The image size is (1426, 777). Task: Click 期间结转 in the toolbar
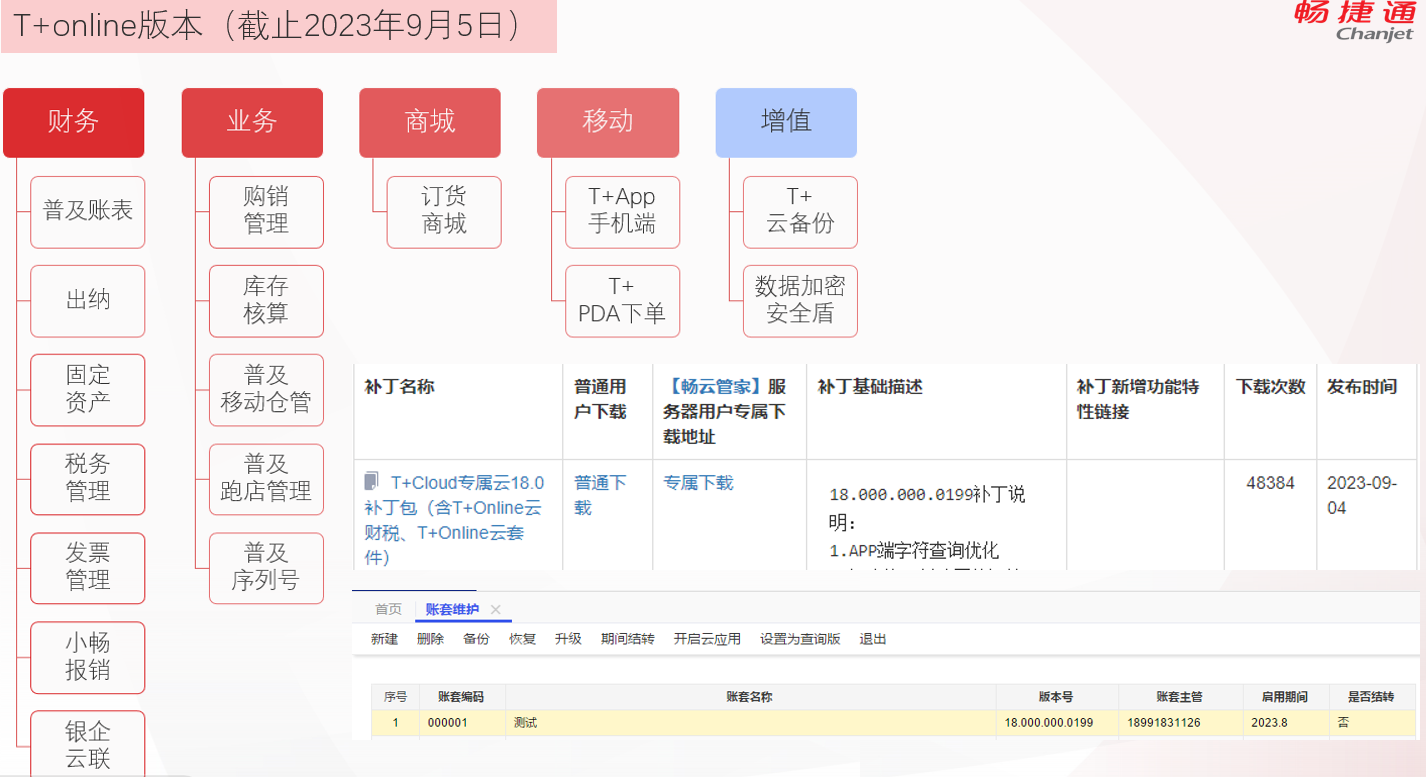tap(627, 639)
